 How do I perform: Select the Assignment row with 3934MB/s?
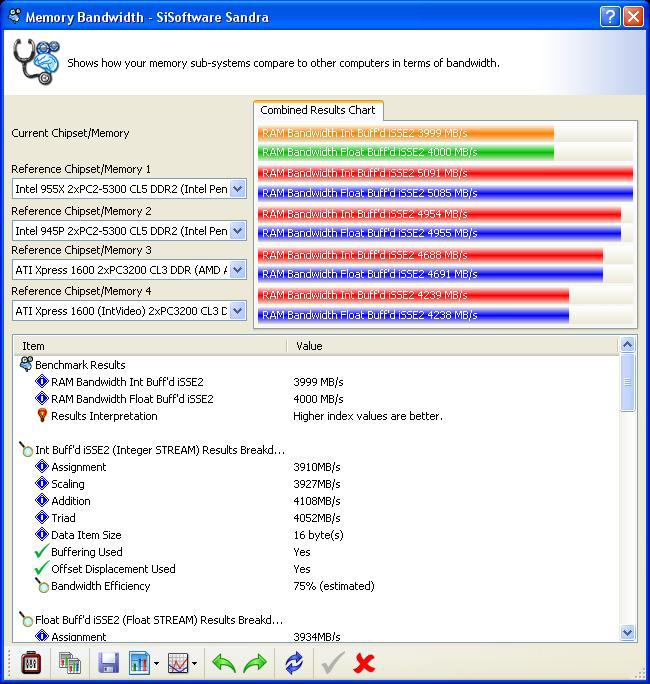(316, 636)
